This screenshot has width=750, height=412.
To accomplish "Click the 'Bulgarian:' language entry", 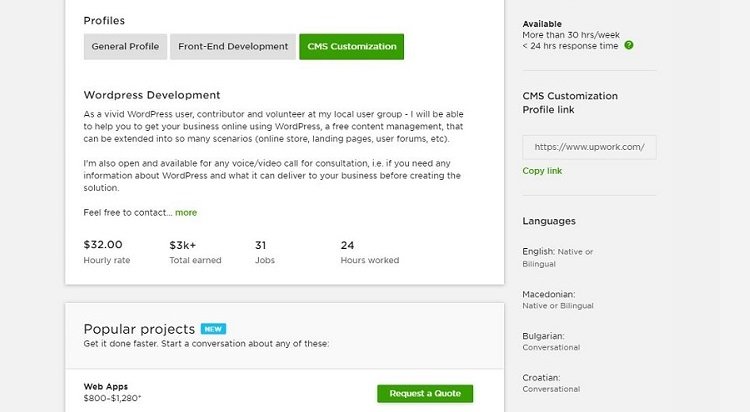I will [x=543, y=336].
